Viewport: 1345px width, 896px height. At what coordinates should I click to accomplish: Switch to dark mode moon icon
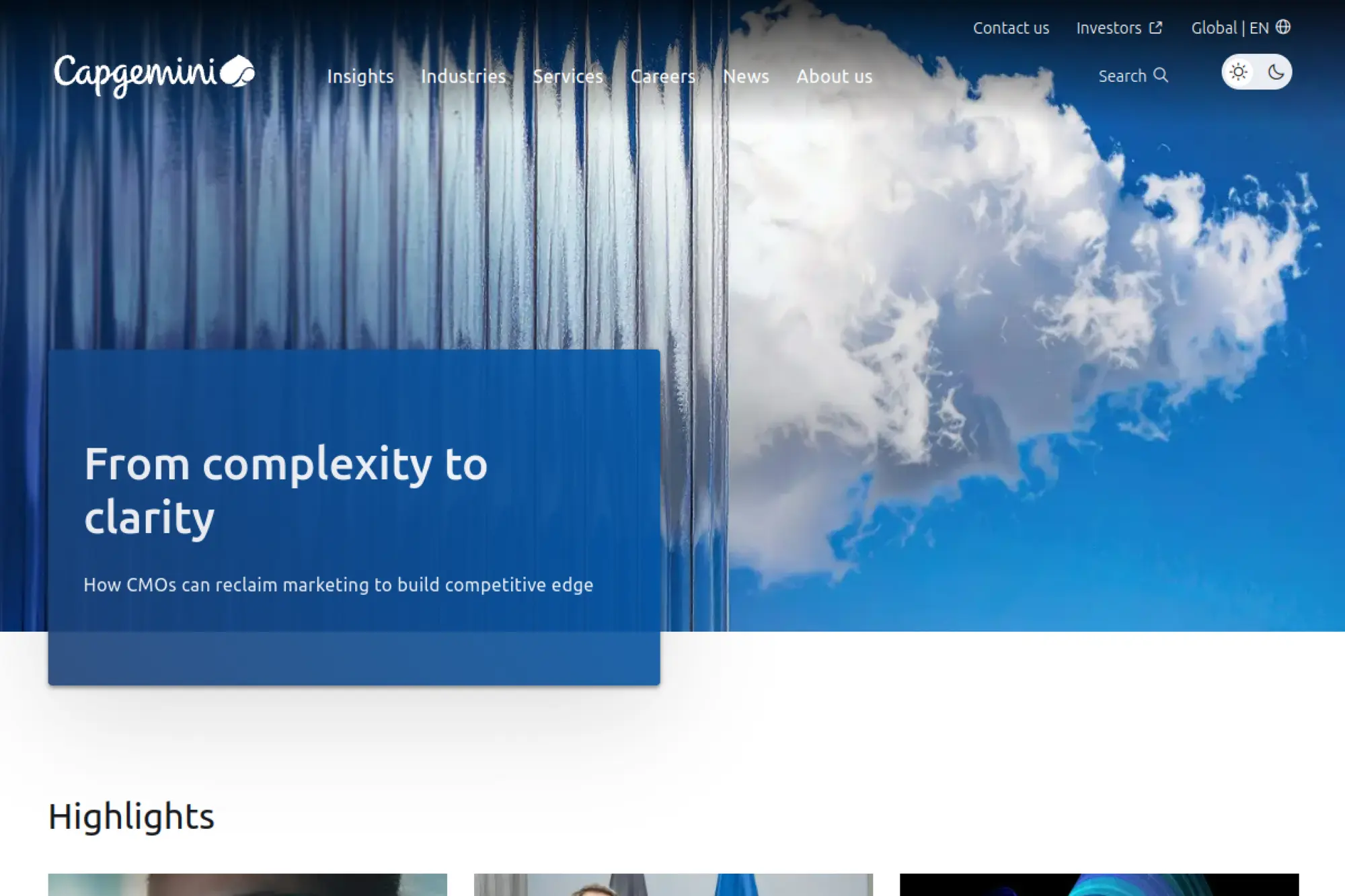[x=1276, y=72]
